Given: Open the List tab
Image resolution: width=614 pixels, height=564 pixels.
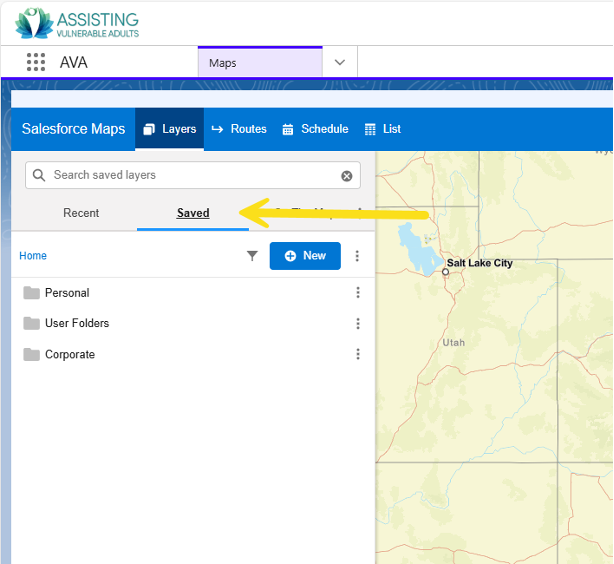Looking at the screenshot, I should click(383, 129).
